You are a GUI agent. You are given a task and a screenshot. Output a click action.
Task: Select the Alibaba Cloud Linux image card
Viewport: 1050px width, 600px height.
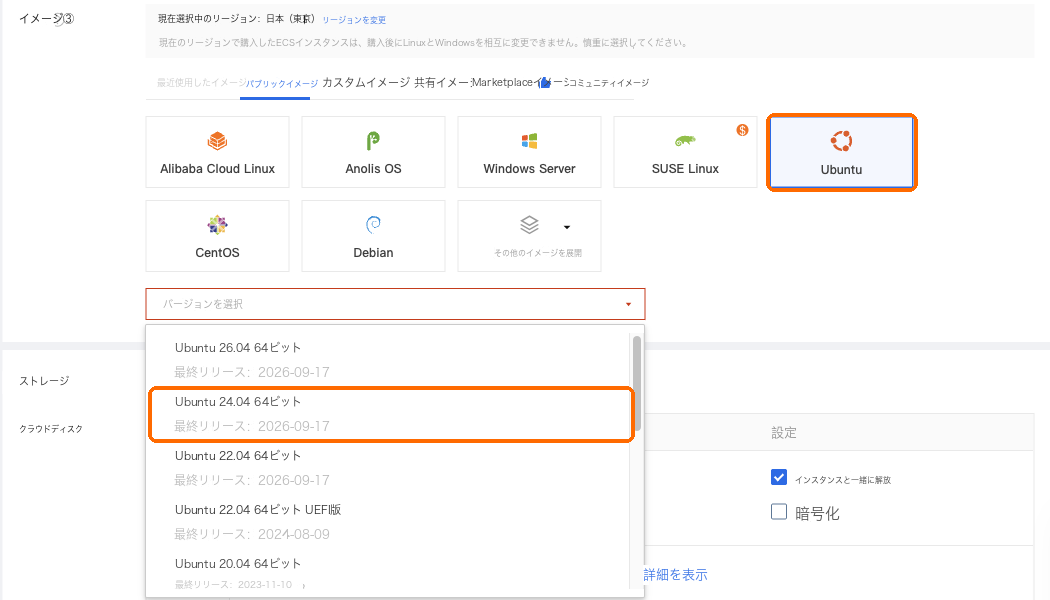(218, 152)
